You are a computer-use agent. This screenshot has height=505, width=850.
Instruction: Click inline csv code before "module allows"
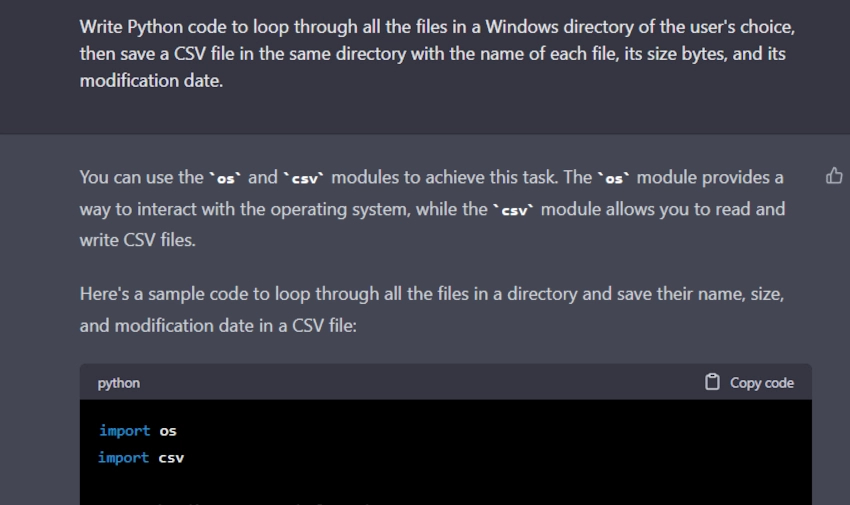[514, 210]
